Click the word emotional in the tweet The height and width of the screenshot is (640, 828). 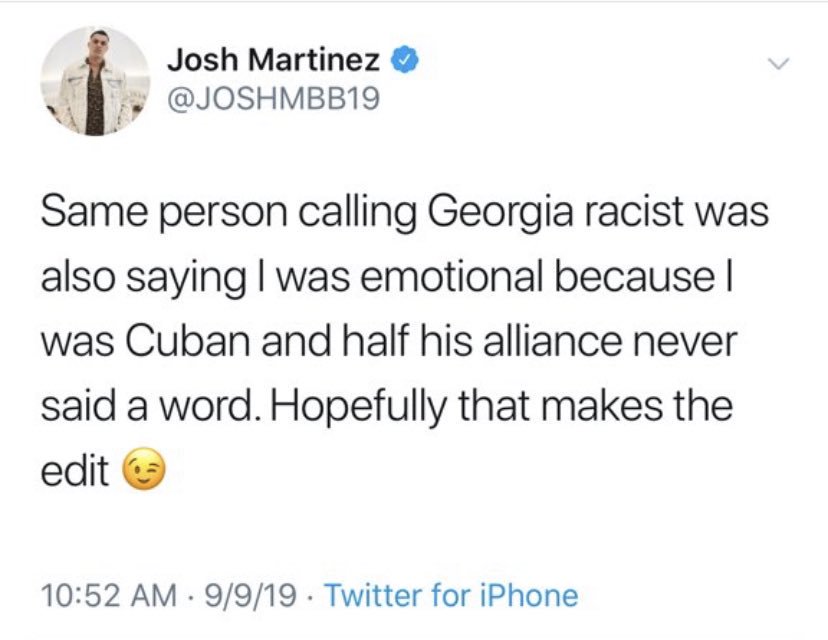click(x=451, y=277)
